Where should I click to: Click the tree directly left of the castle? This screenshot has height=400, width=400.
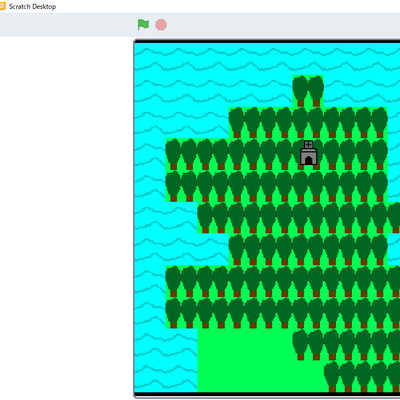click(x=285, y=153)
